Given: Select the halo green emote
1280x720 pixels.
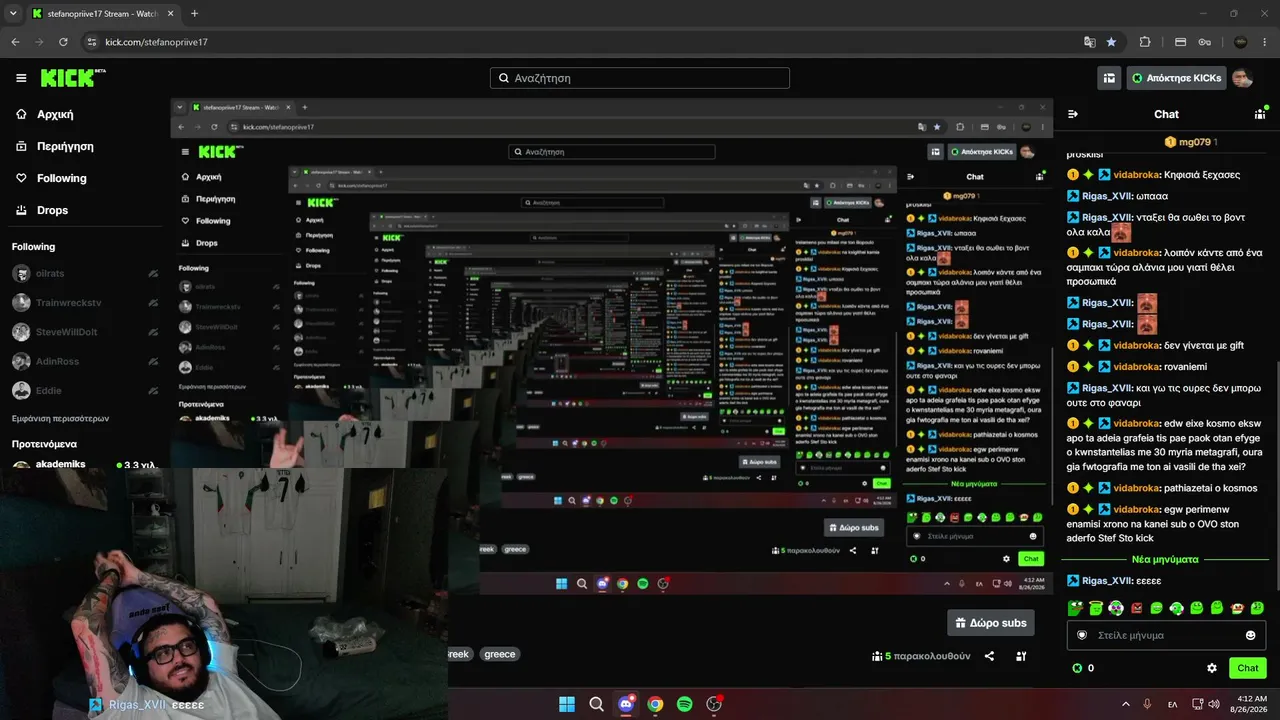Looking at the screenshot, I should 1096,607.
